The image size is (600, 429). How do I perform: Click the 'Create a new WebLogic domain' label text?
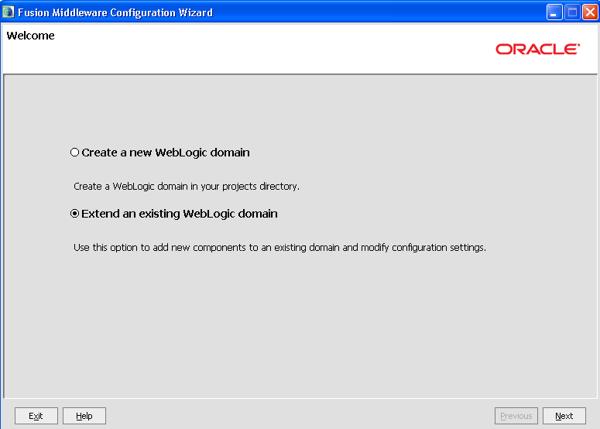tap(165, 153)
